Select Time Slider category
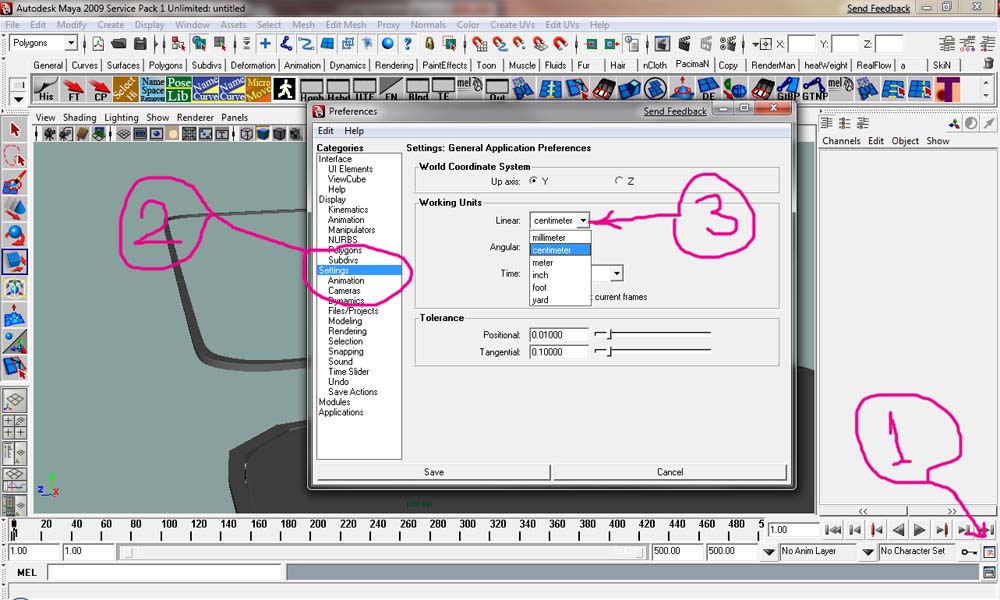The width and height of the screenshot is (1000, 600). point(348,372)
